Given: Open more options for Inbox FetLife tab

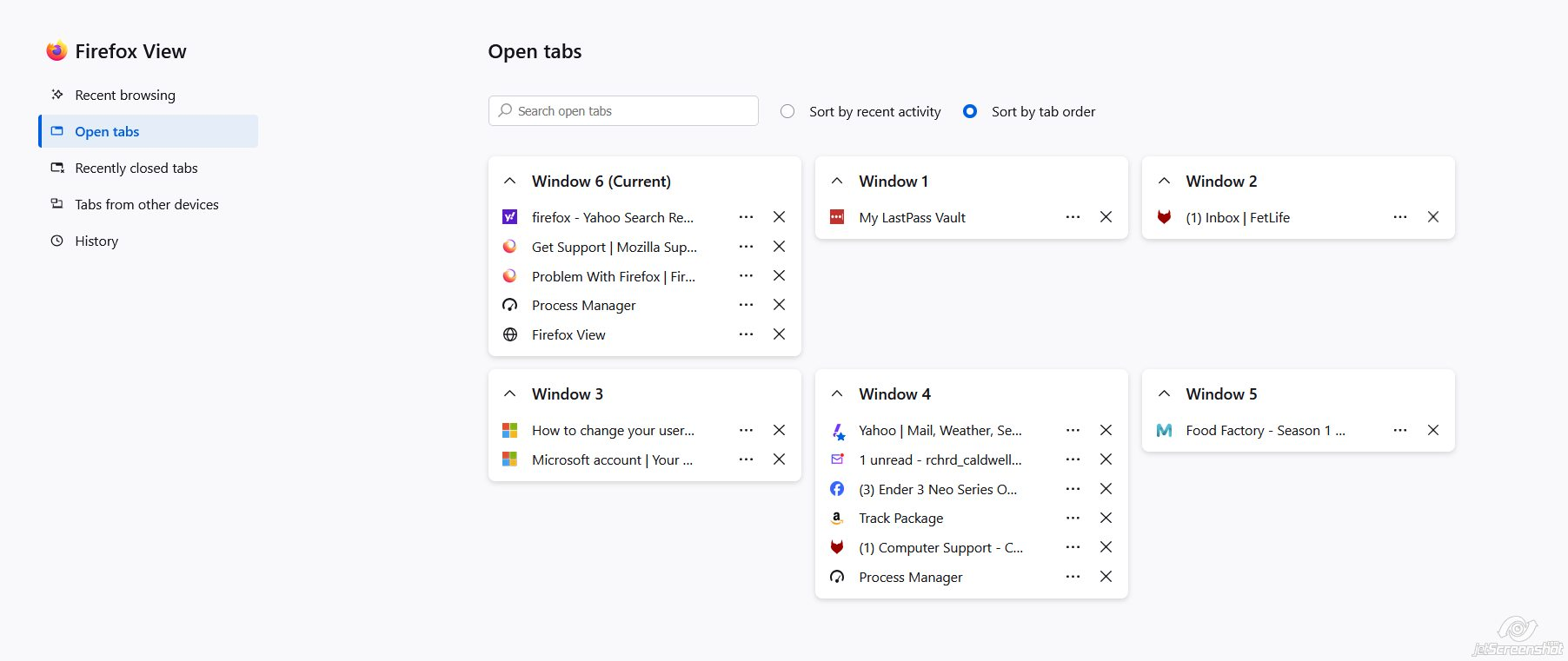Looking at the screenshot, I should click(1399, 217).
